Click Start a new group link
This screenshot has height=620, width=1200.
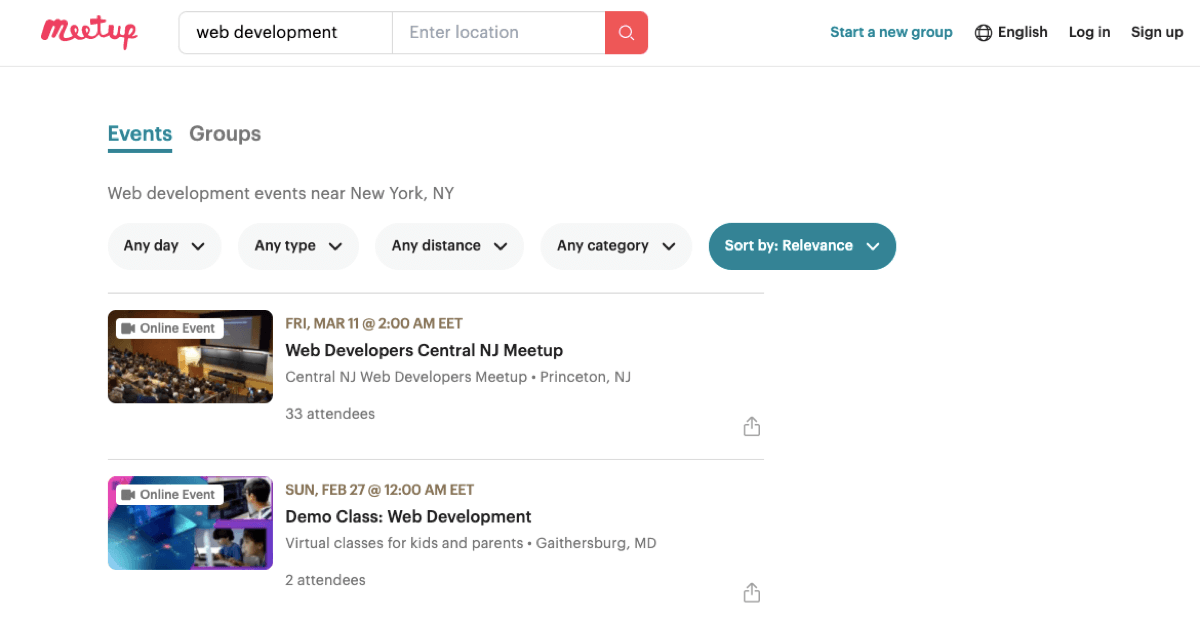[891, 32]
